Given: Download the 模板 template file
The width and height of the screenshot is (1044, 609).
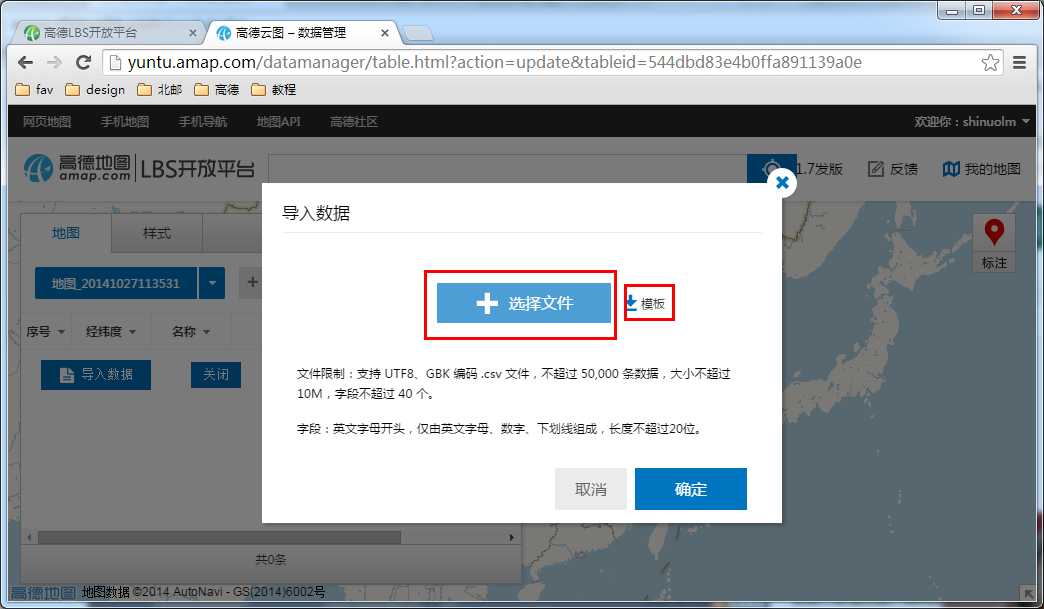Looking at the screenshot, I should pos(646,304).
